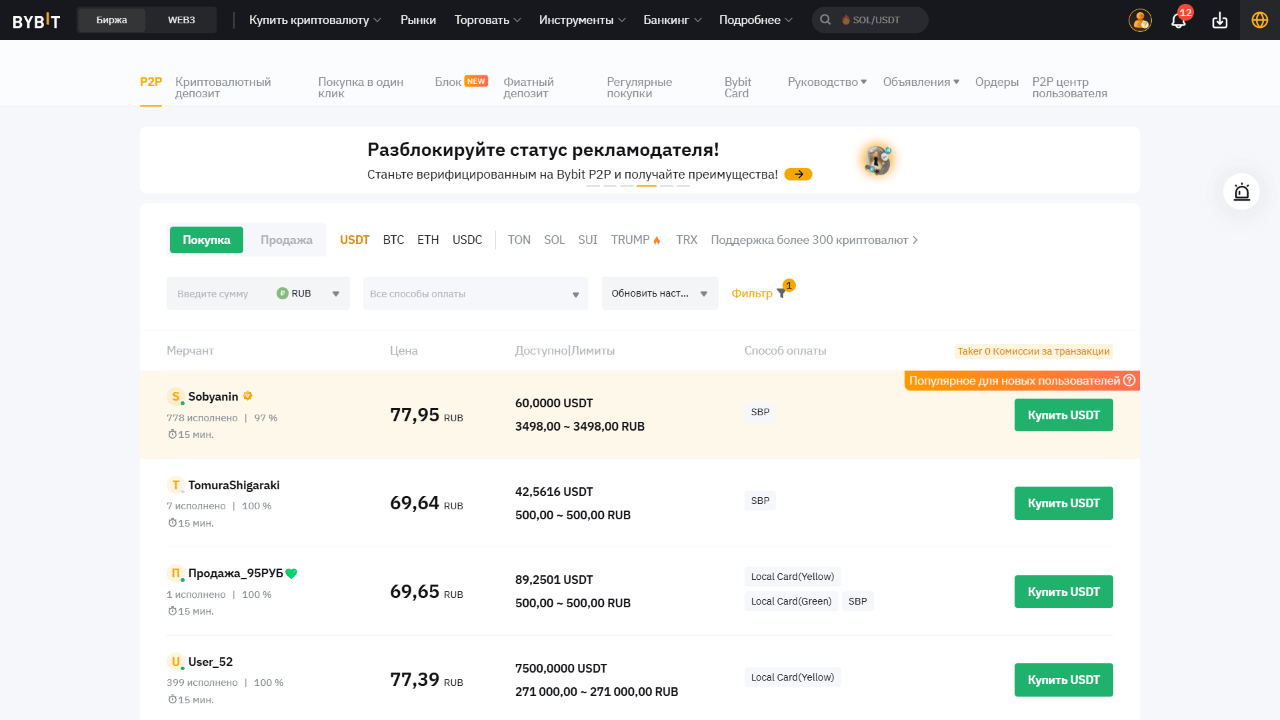The image size is (1280, 720).
Task: Open merchant User_52 profile link
Action: [210, 662]
